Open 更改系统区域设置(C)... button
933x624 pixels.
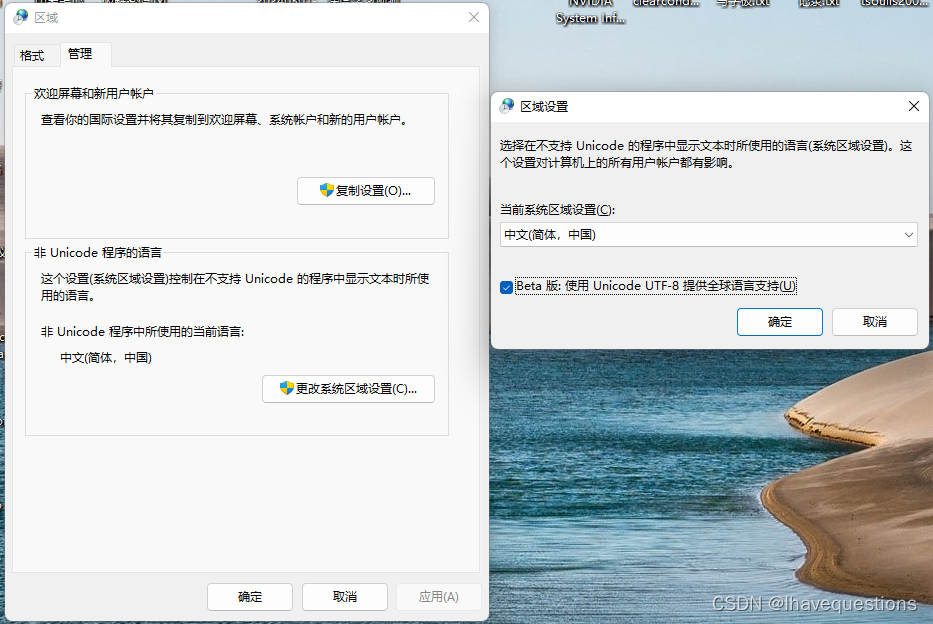(349, 389)
